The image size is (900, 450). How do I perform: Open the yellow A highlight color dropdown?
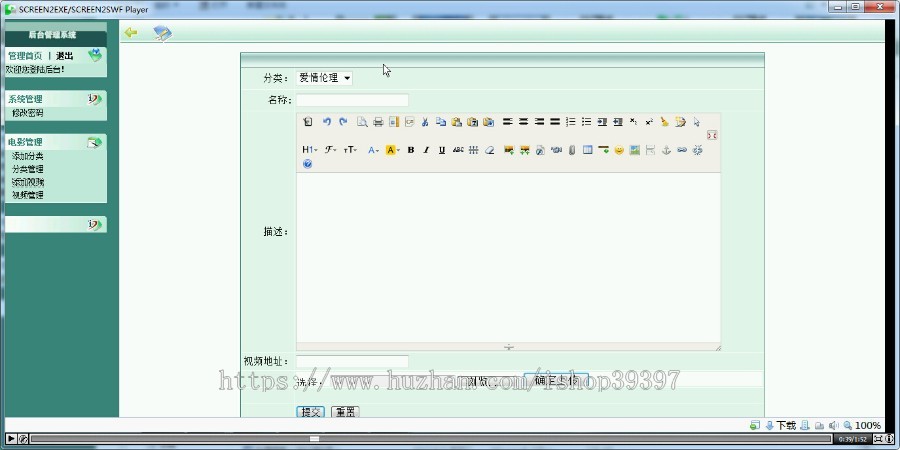393,150
